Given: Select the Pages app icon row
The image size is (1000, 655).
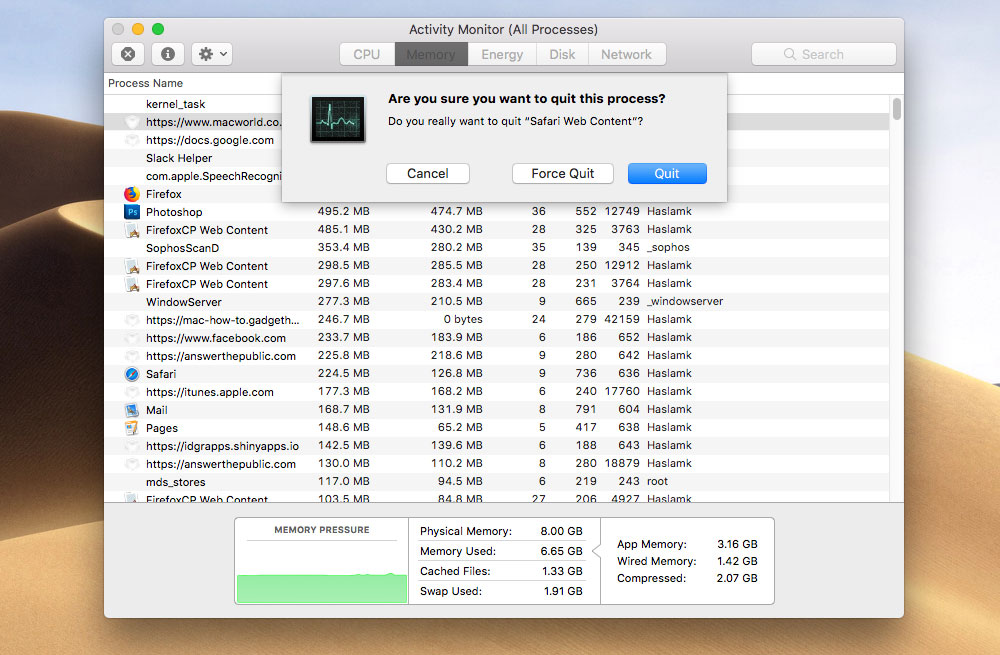Looking at the screenshot, I should coord(132,428).
